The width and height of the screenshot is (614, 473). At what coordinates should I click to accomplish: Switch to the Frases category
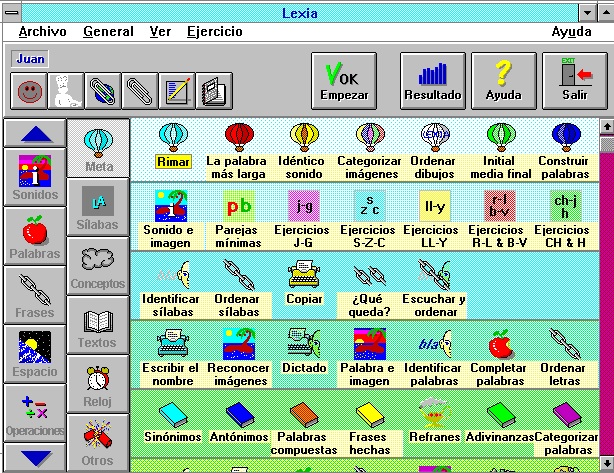[35, 296]
